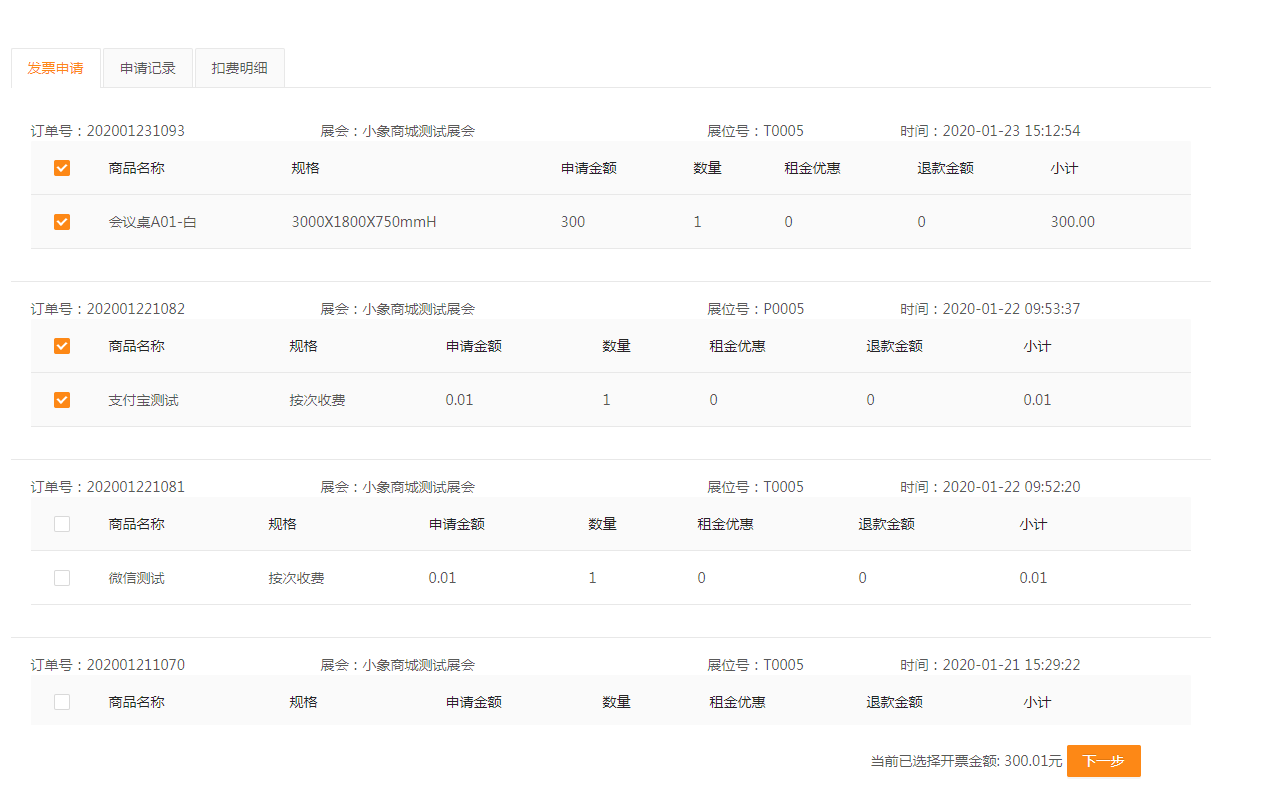Click the 下一步 button
This screenshot has height=785, width=1269.
coord(1104,761)
